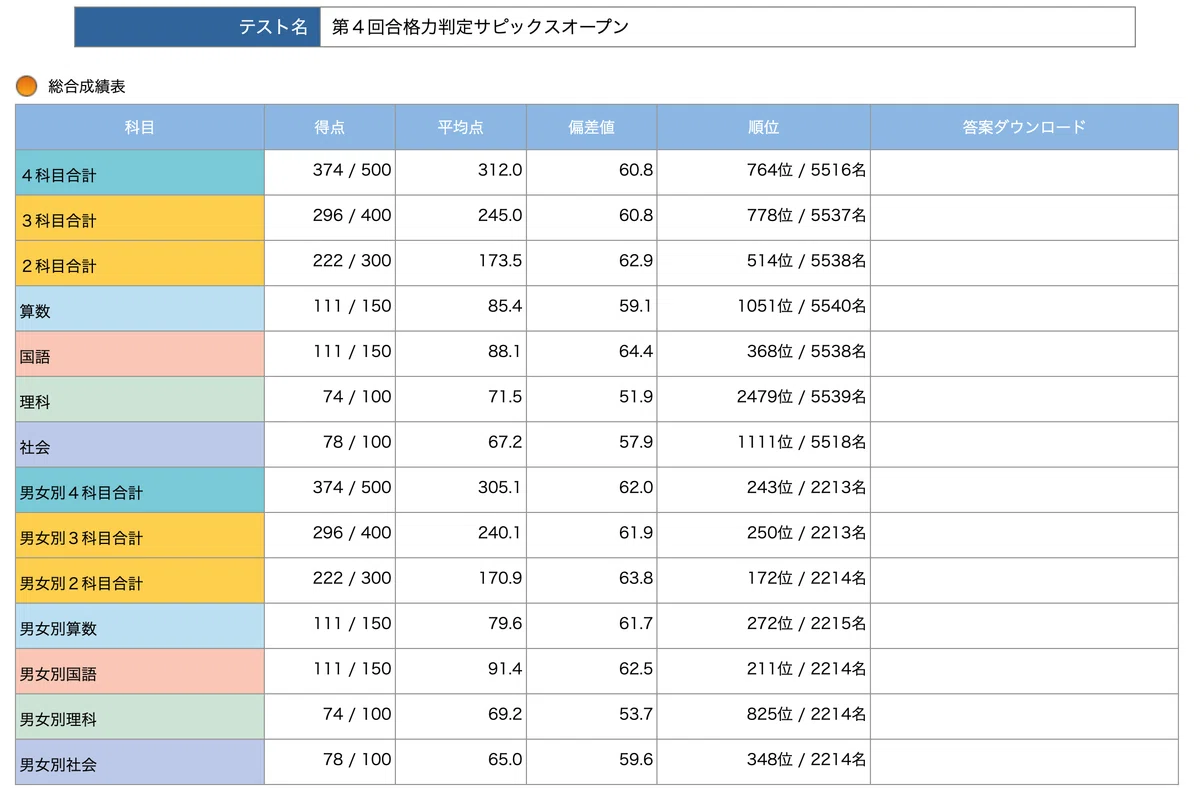Click the 答案ダウンロード column header

click(1024, 127)
